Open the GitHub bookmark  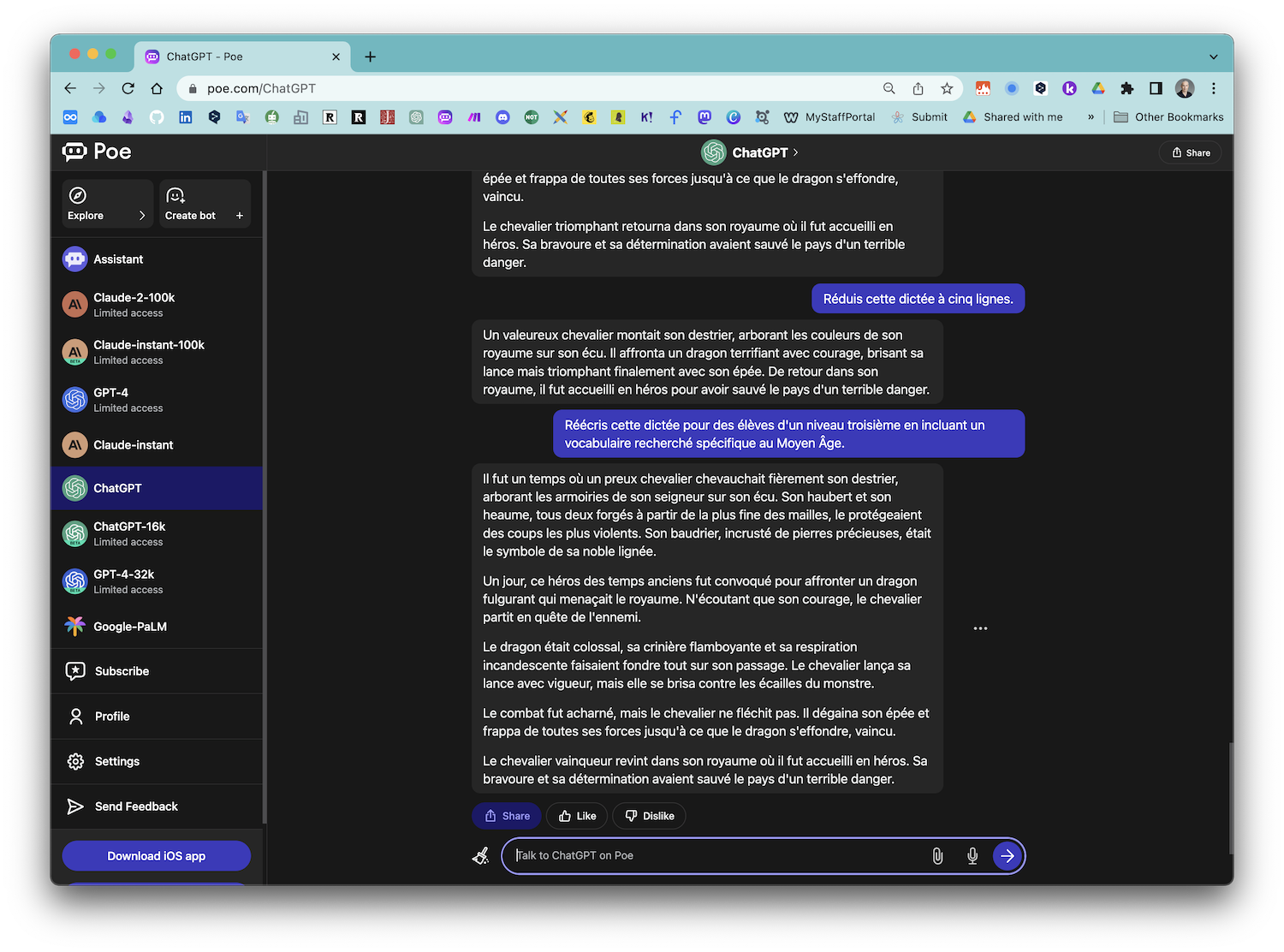click(157, 117)
